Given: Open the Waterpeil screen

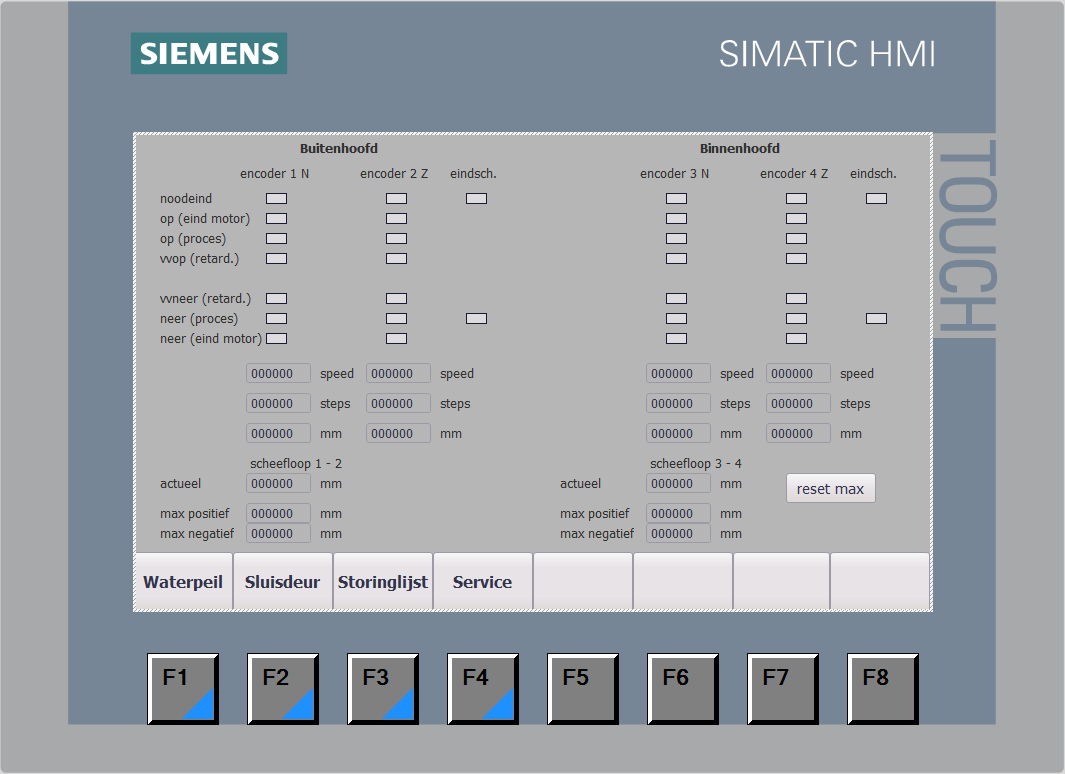Looking at the screenshot, I should [183, 582].
